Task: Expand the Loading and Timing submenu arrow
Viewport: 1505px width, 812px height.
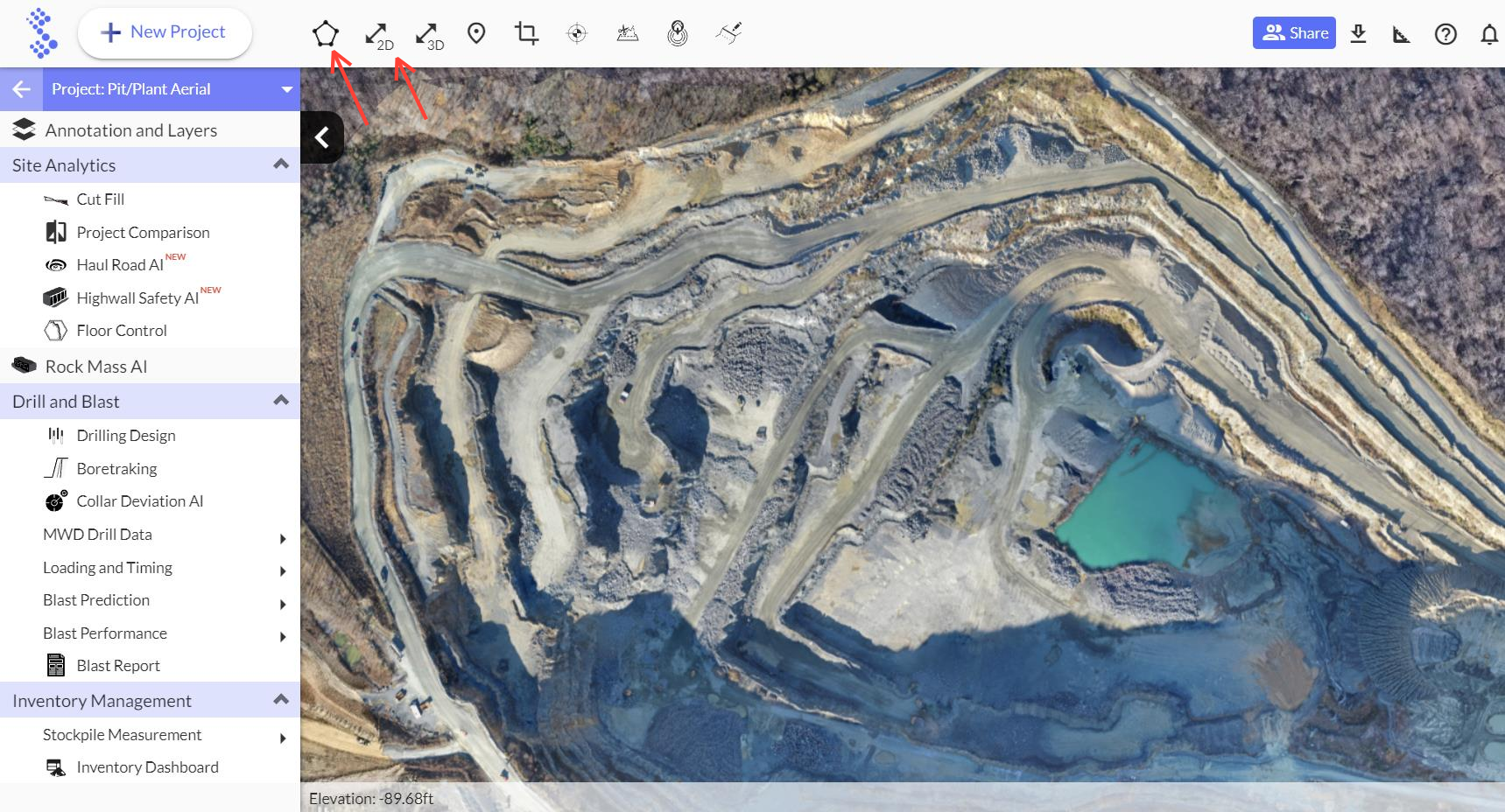Action: (283, 571)
